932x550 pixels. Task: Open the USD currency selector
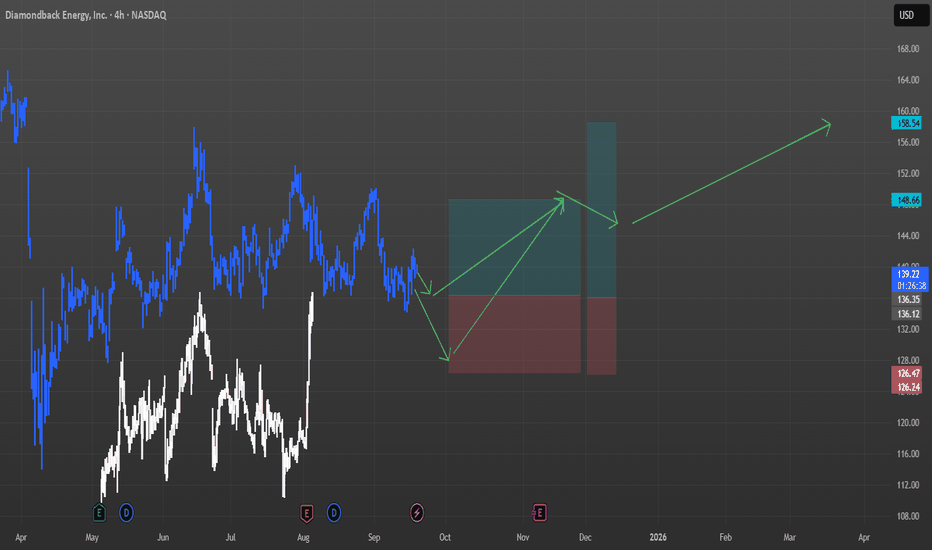click(904, 16)
